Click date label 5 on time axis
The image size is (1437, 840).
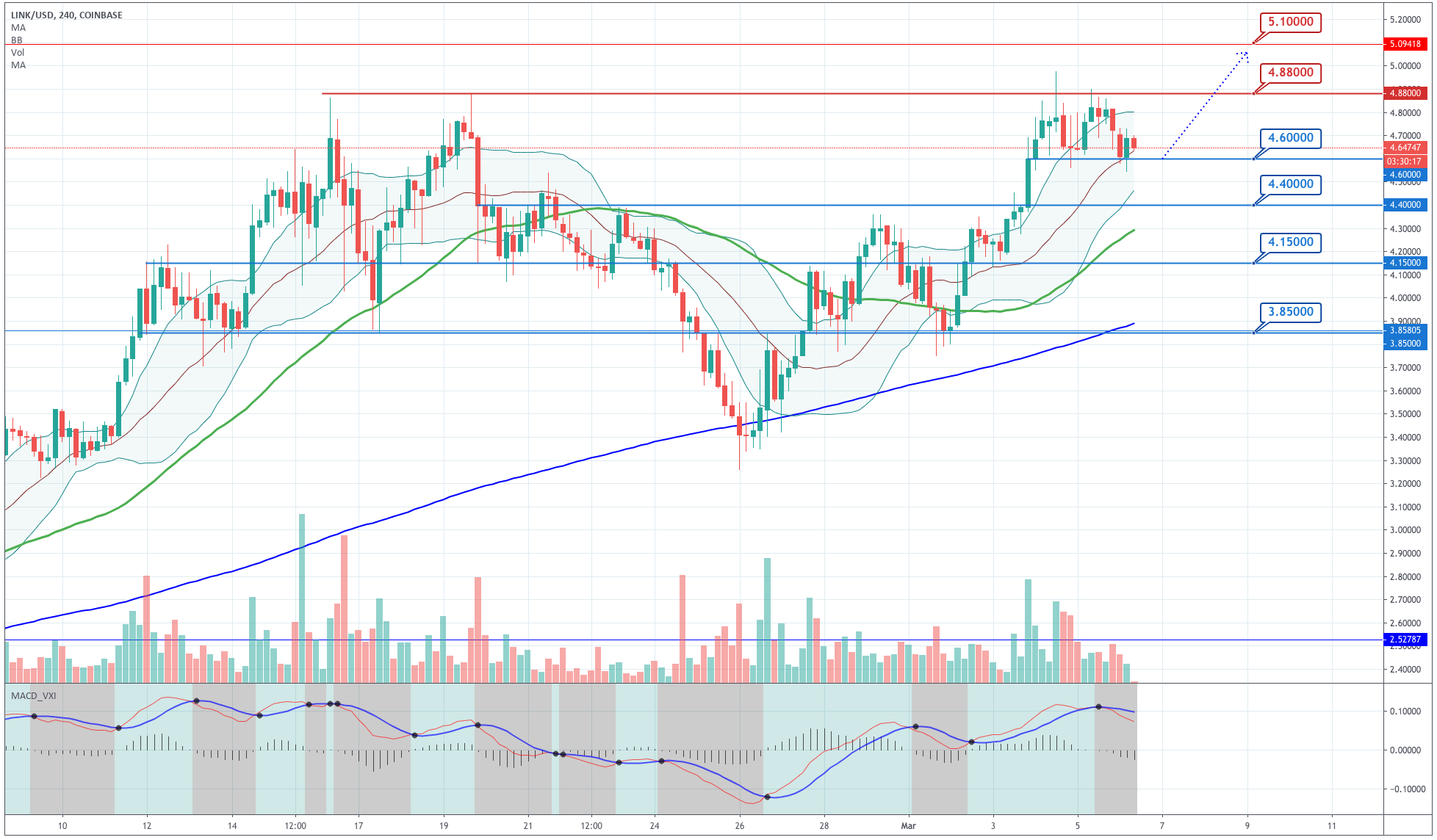pyautogui.click(x=1078, y=826)
